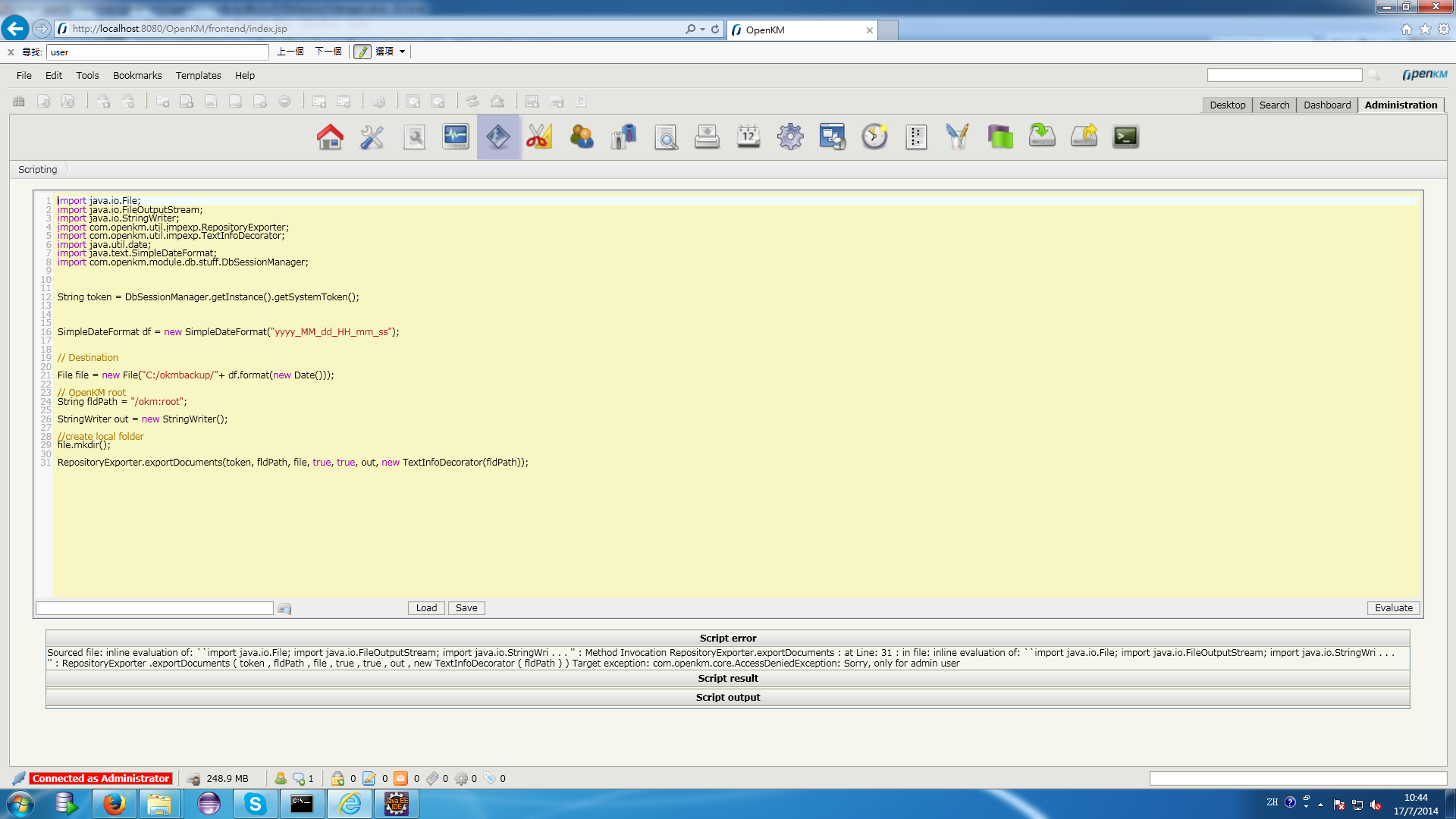Open the Bookmarks menu
This screenshot has height=819, width=1456.
137,75
